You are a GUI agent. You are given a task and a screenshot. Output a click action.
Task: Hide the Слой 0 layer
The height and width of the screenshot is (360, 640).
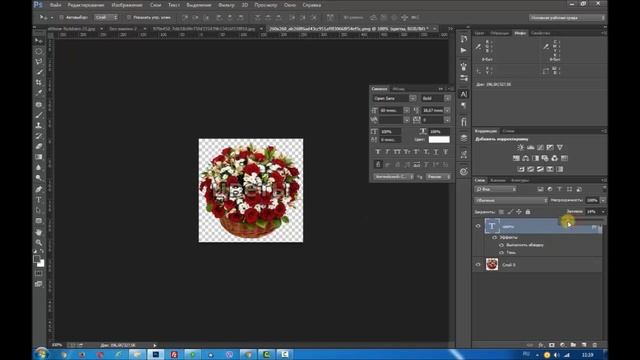point(478,264)
